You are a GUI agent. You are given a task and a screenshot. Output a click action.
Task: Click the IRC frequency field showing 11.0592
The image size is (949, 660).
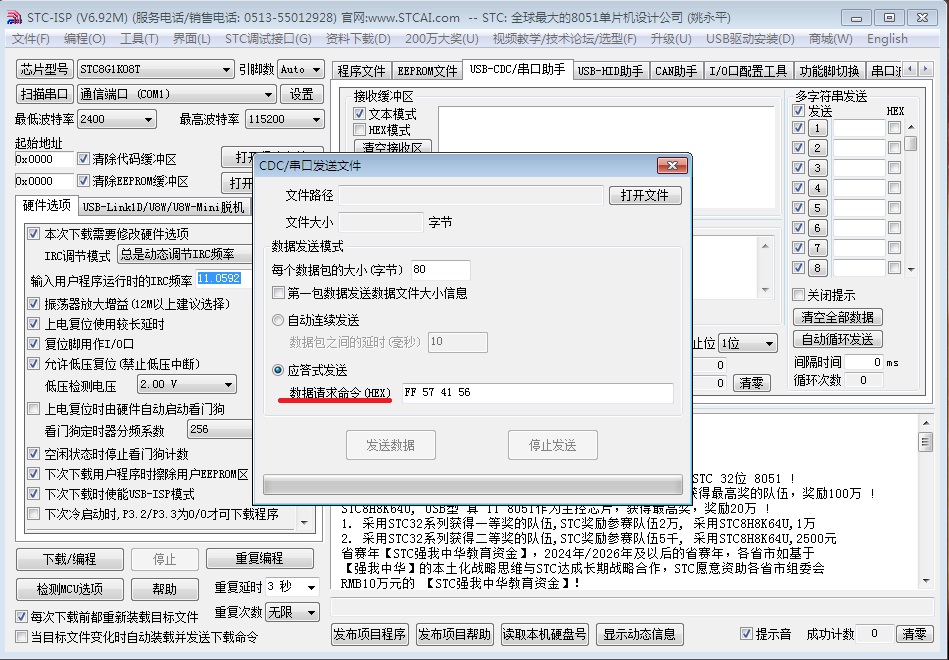(223, 279)
